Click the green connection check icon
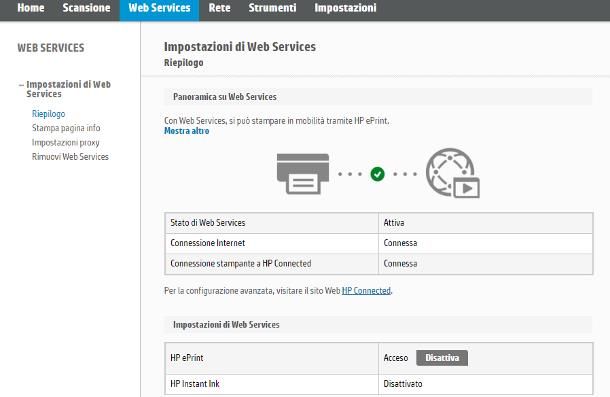This screenshot has height=397, width=610. (x=377, y=174)
